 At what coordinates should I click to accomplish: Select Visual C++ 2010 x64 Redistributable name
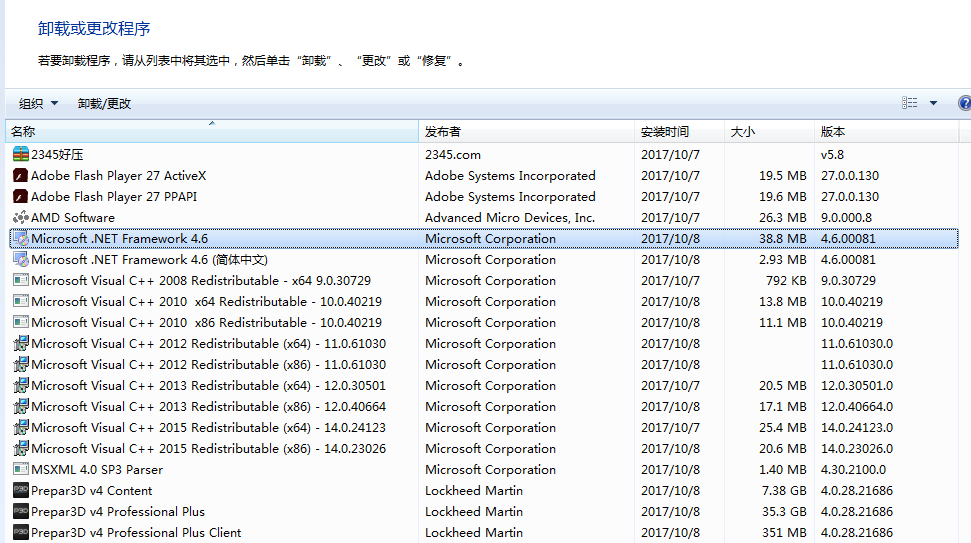(206, 302)
